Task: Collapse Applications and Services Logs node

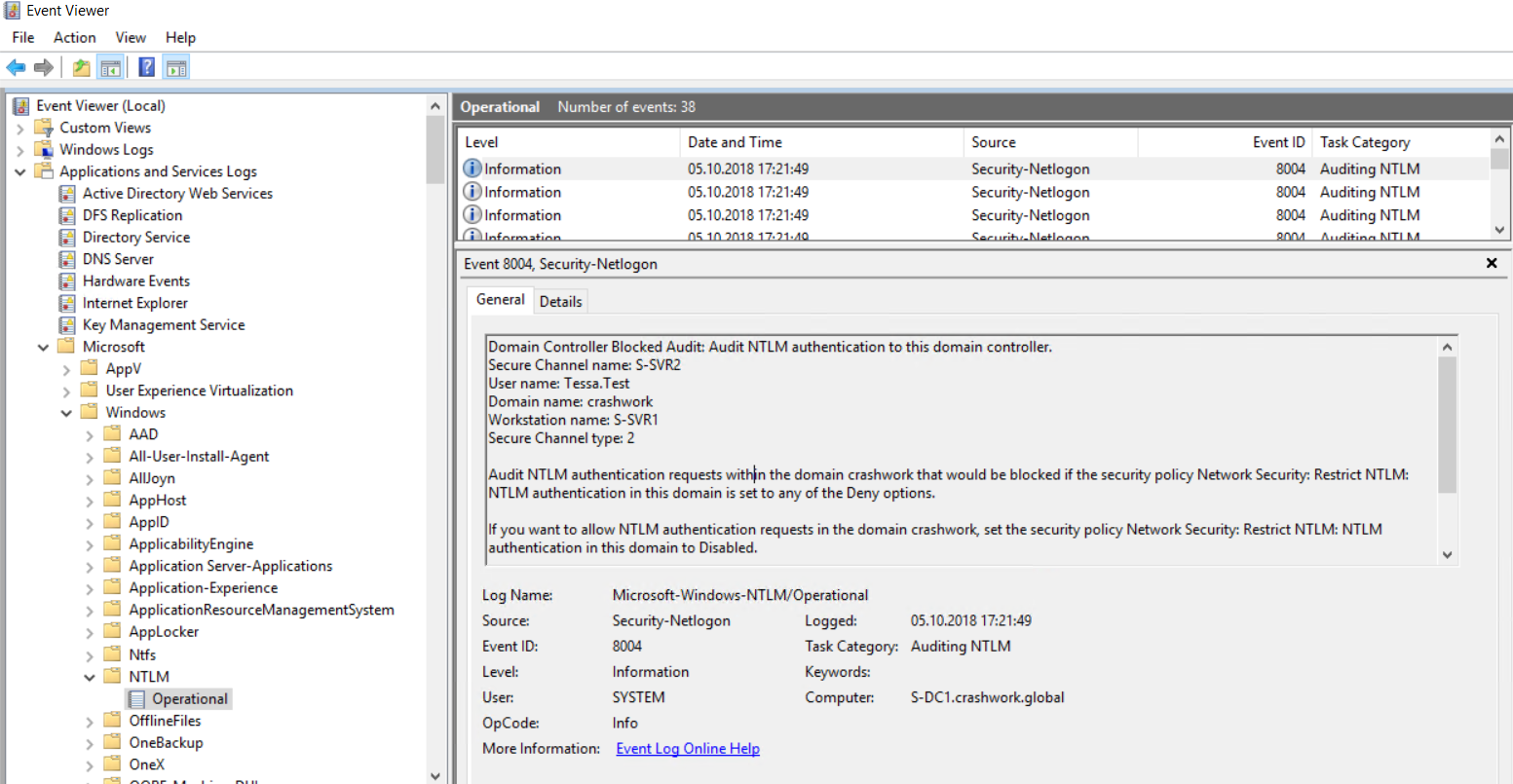Action: [x=20, y=172]
